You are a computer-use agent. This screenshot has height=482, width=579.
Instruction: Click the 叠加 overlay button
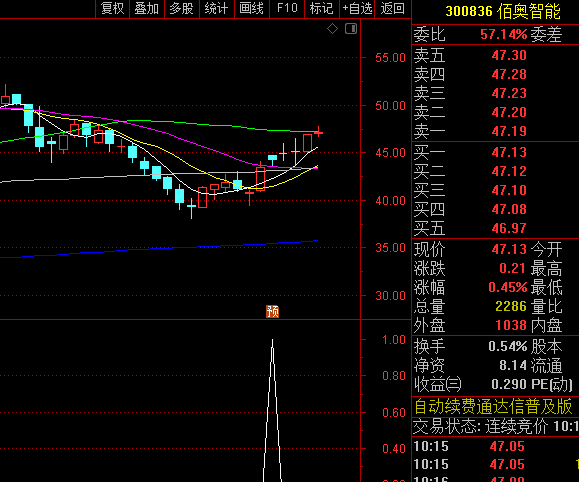(x=147, y=8)
